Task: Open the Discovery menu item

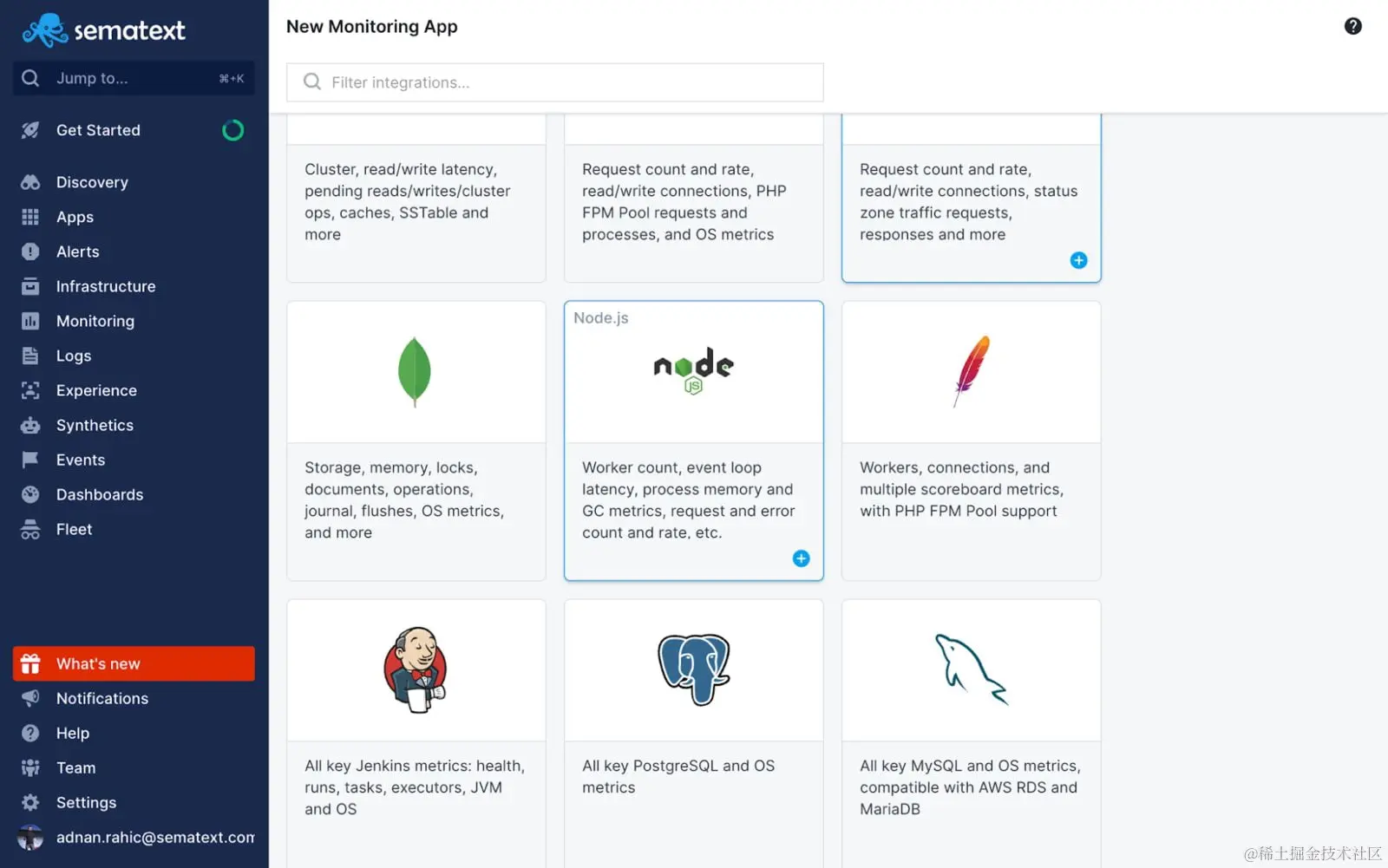Action: point(92,182)
